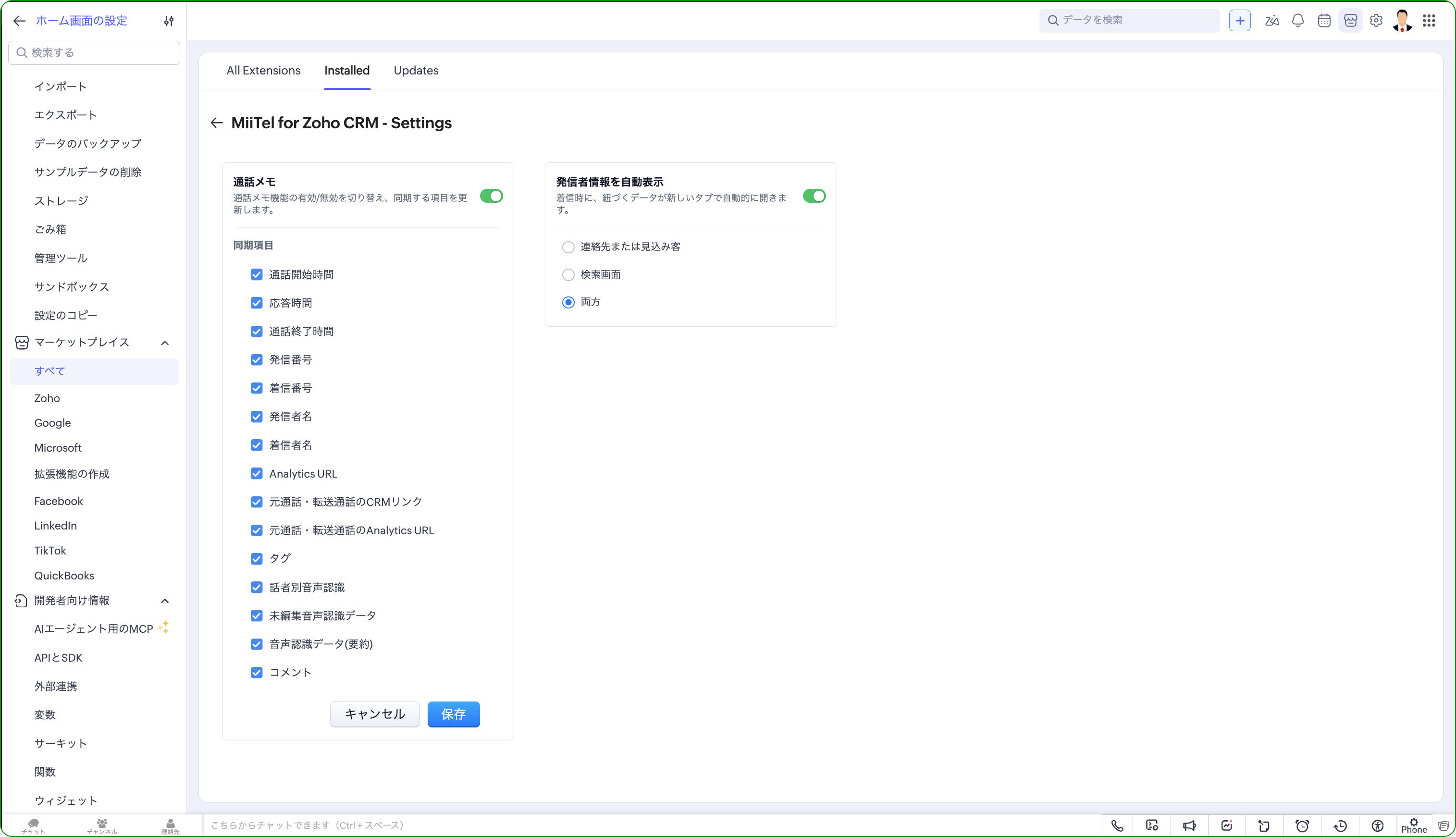Open サンドボックス in sidebar
Image resolution: width=1456 pixels, height=837 pixels.
71,287
